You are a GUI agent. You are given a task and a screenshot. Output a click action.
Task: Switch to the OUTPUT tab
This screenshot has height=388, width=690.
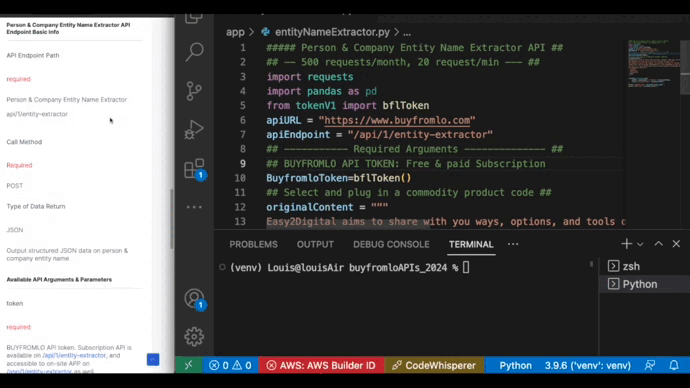(315, 245)
